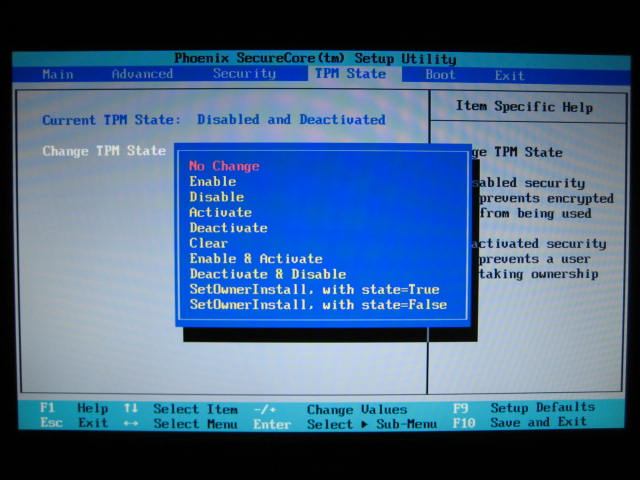Select Deactivate & Disable option

[x=268, y=274]
